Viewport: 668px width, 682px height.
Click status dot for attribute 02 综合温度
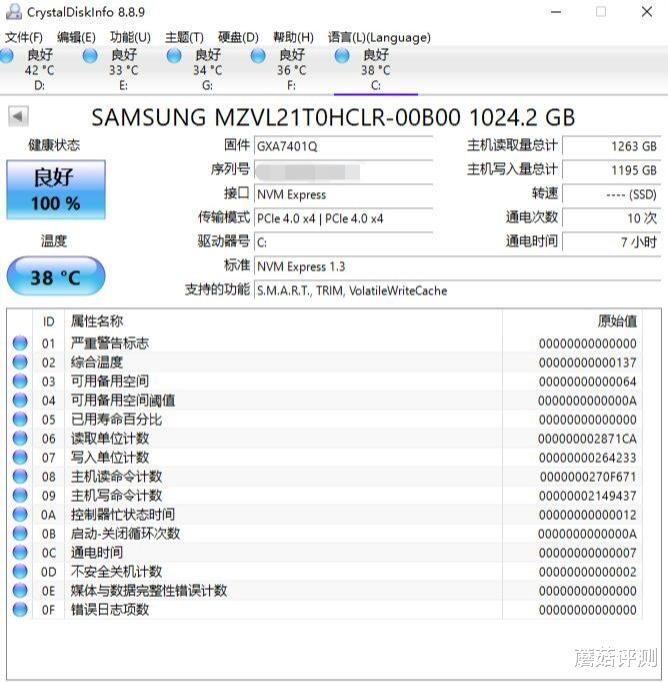(20, 362)
